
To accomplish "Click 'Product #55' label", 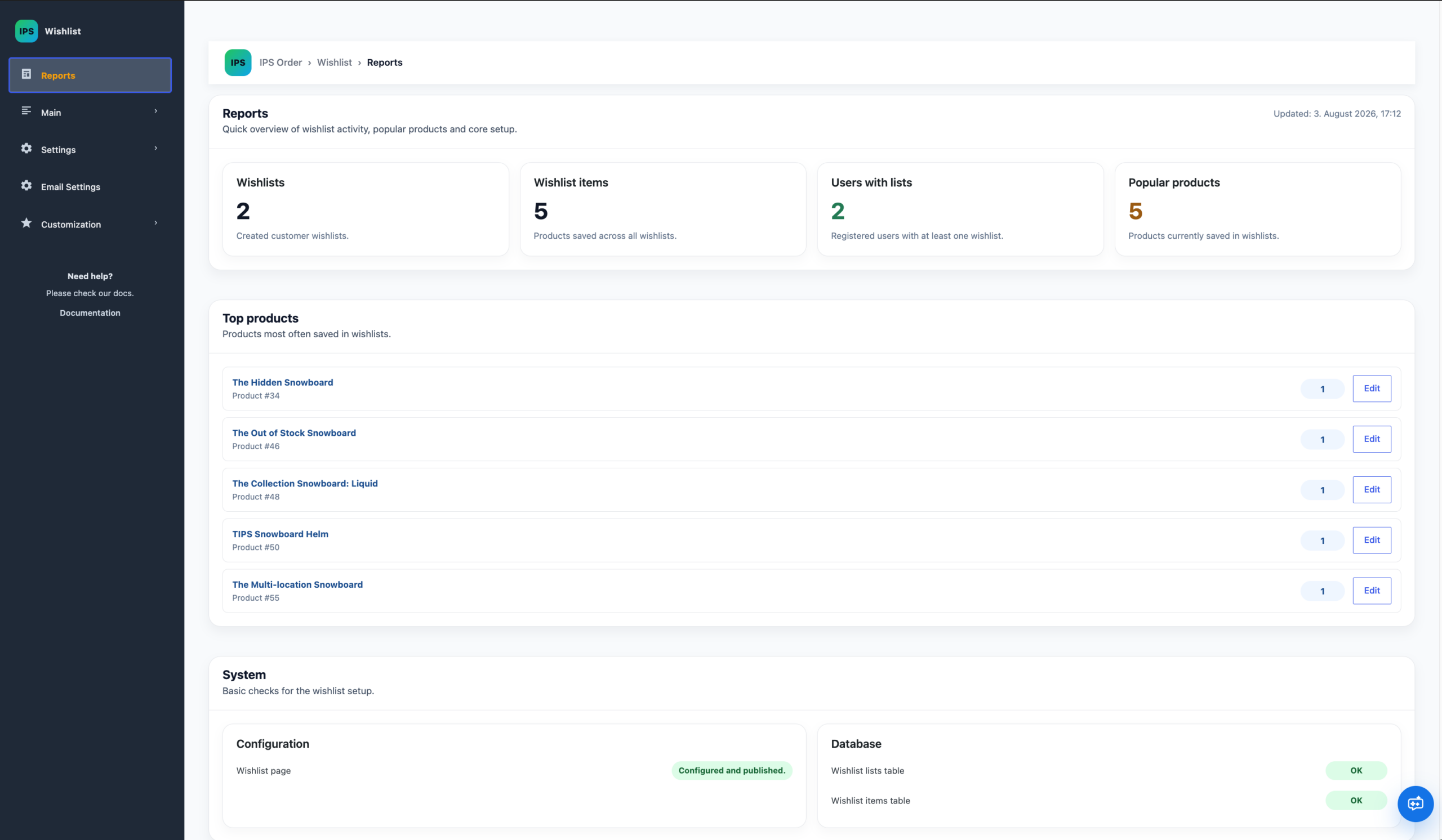I will coord(256,597).
